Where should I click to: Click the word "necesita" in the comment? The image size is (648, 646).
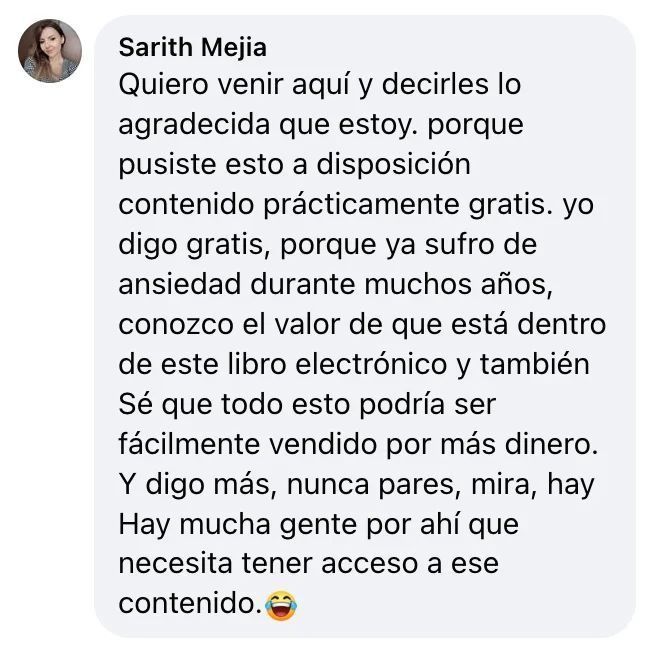[x=175, y=564]
